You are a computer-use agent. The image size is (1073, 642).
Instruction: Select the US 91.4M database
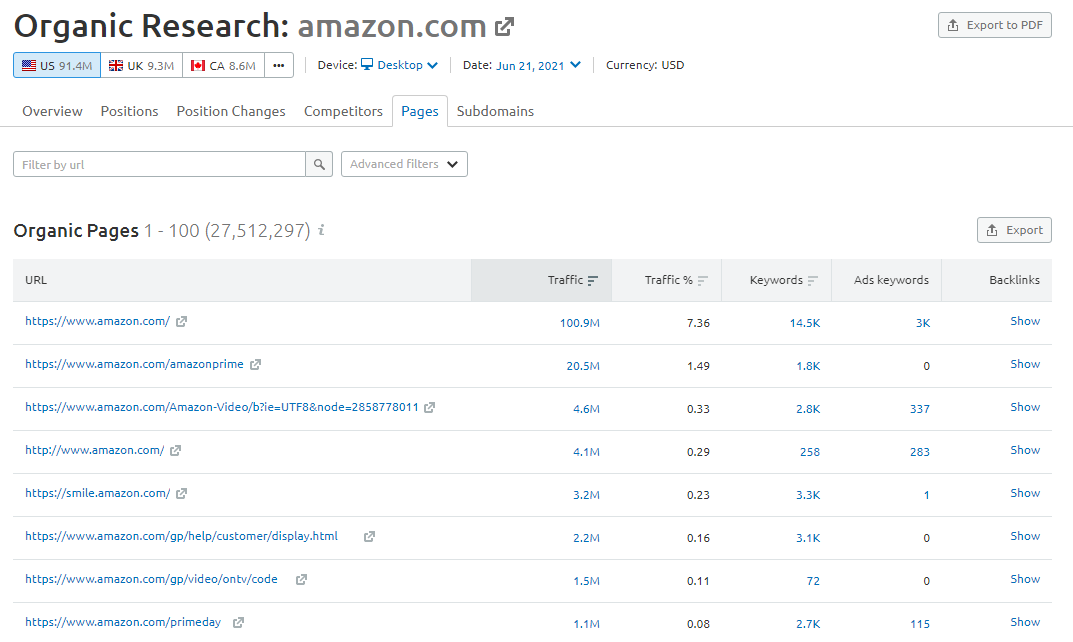57,66
